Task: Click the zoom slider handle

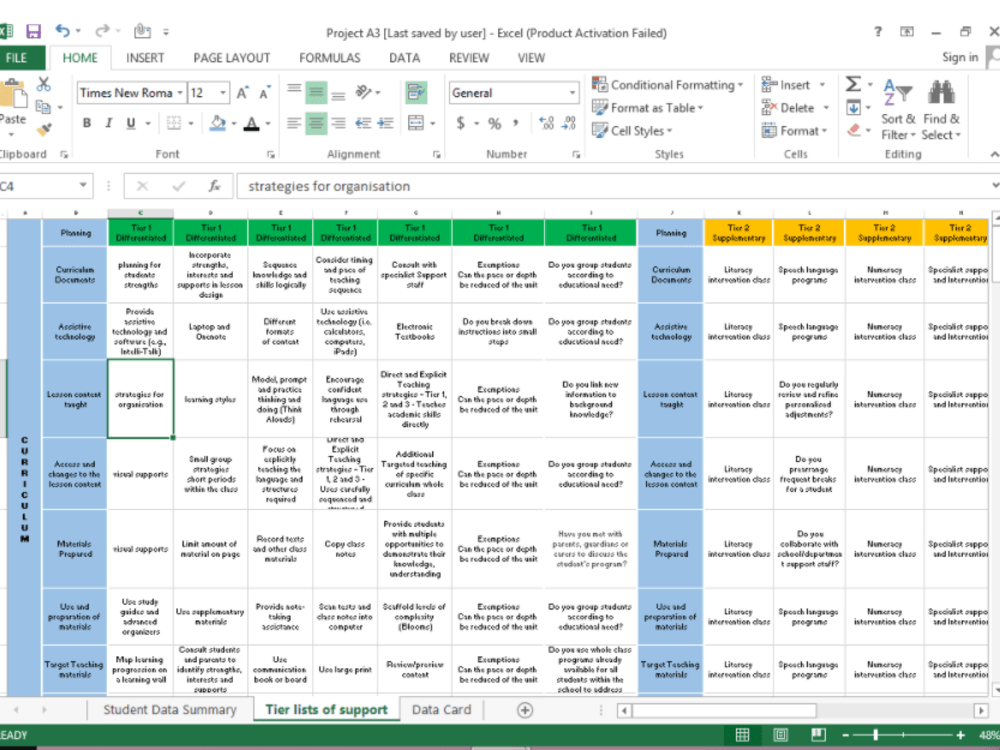Action: tap(876, 735)
